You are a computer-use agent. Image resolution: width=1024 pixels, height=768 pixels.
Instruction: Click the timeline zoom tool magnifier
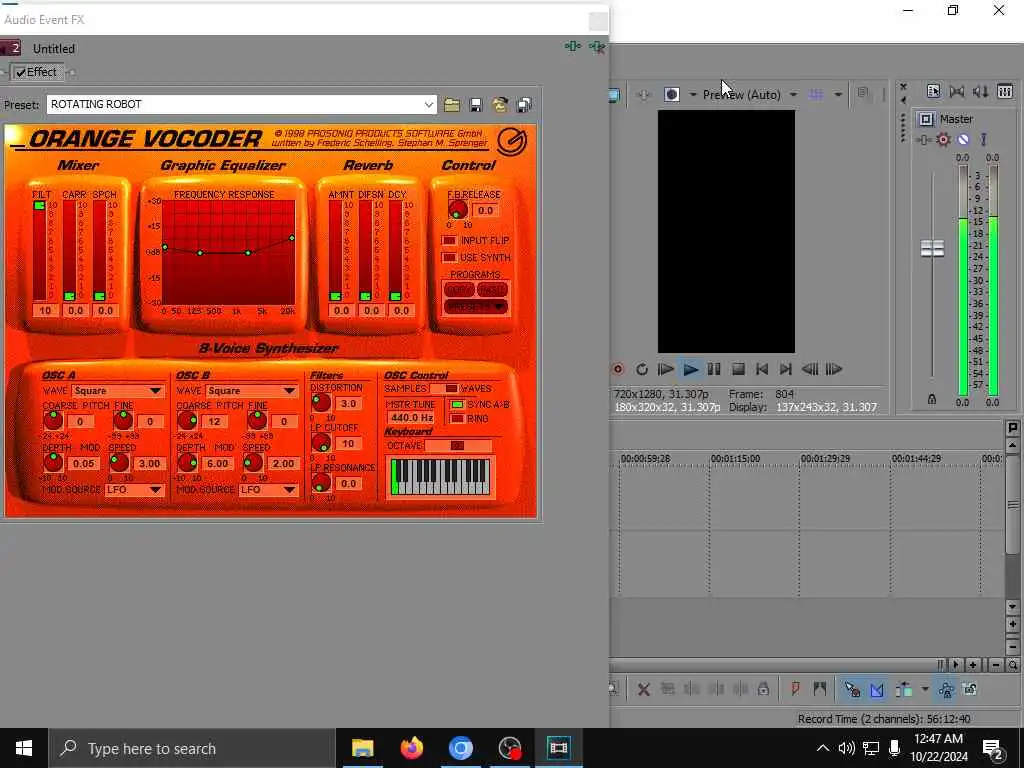point(1013,665)
